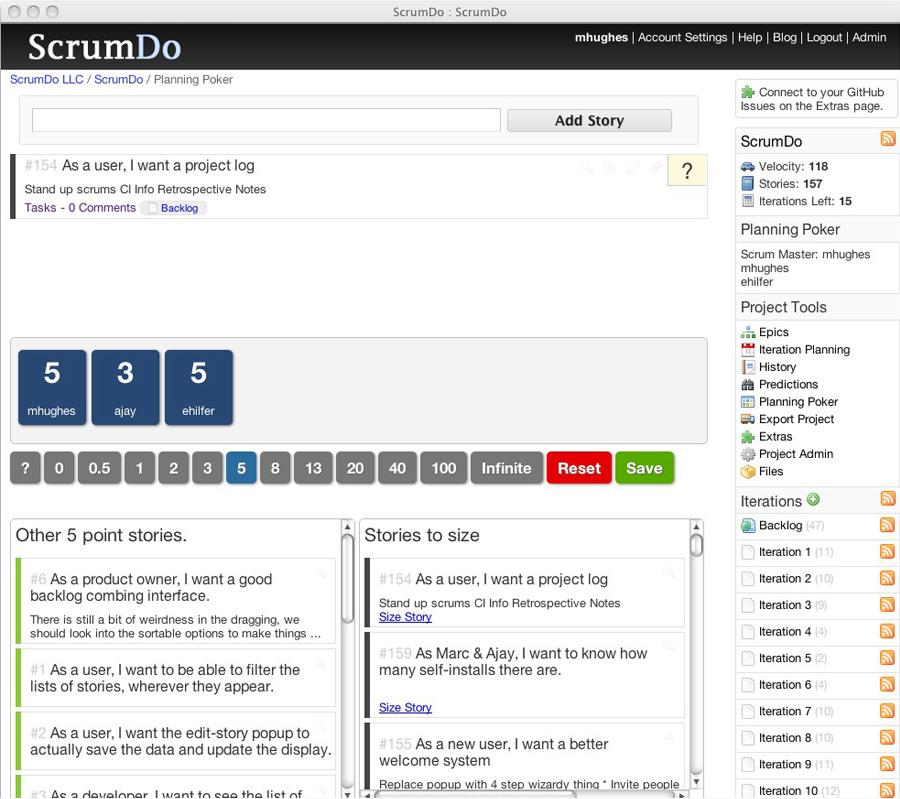Open the Admin link in header
The height and width of the screenshot is (799, 900).
869,37
